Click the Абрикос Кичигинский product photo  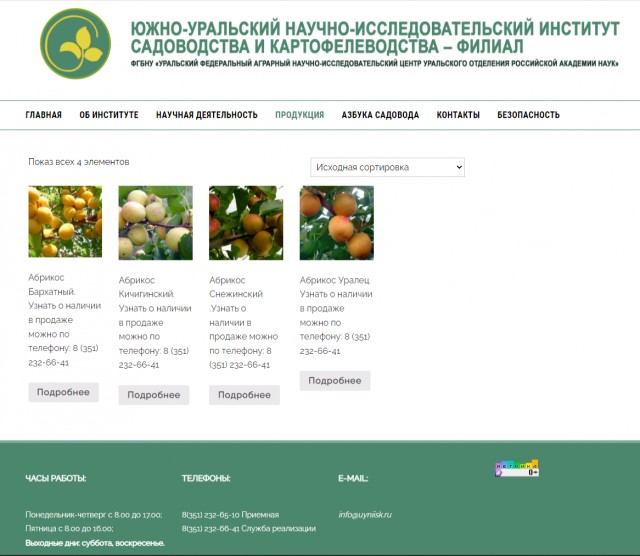[x=156, y=223]
